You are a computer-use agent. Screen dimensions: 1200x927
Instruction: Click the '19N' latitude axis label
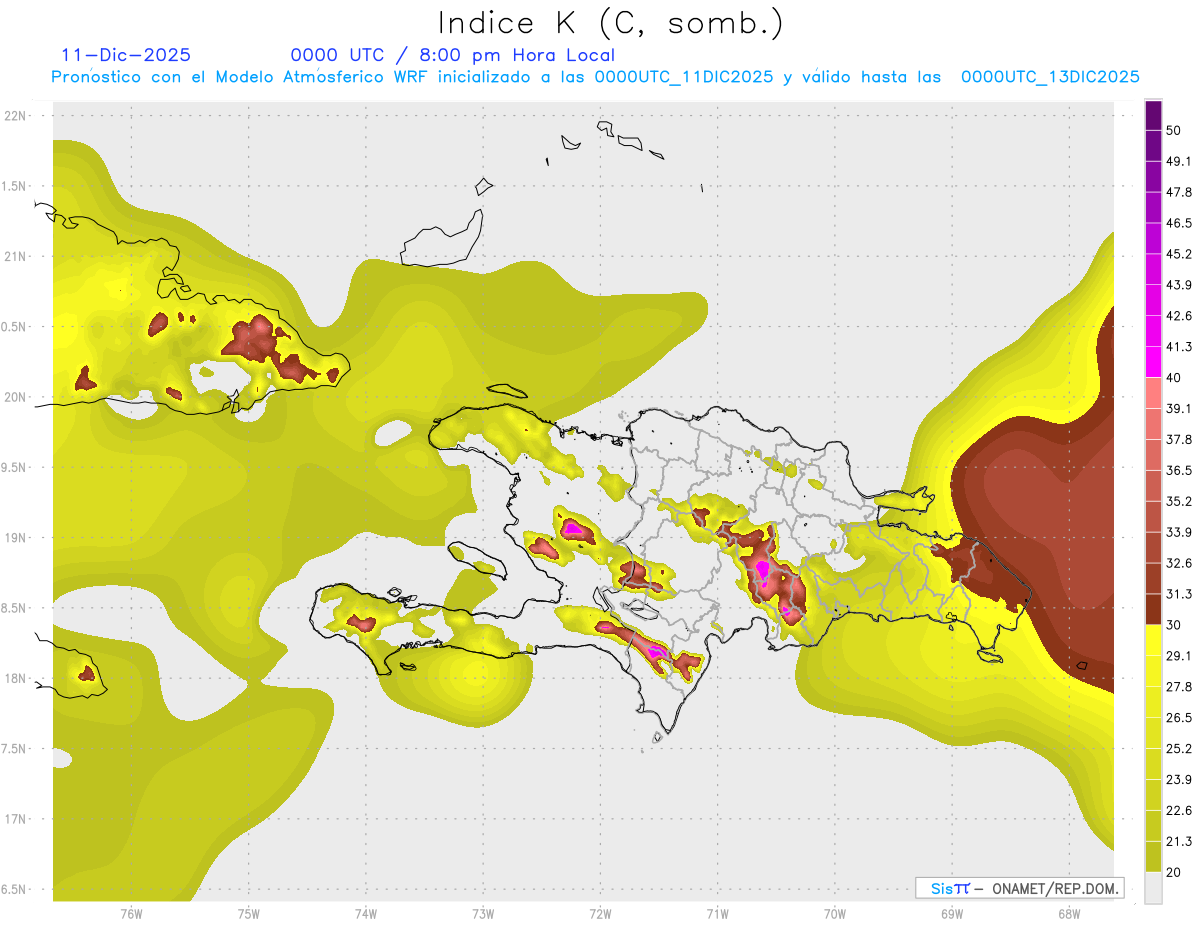click(x=15, y=538)
